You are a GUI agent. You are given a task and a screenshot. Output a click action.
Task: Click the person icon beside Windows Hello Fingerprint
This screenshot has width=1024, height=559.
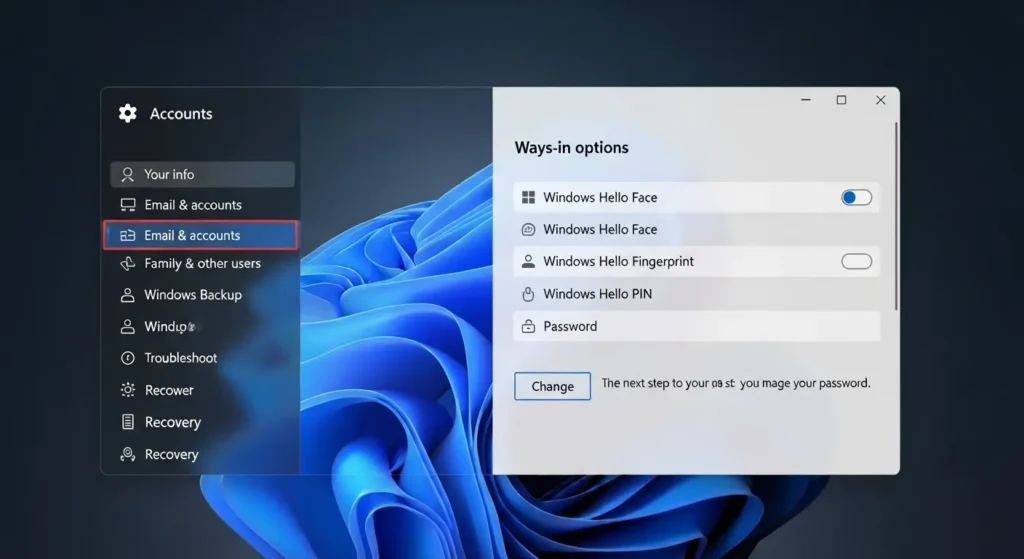(x=528, y=261)
